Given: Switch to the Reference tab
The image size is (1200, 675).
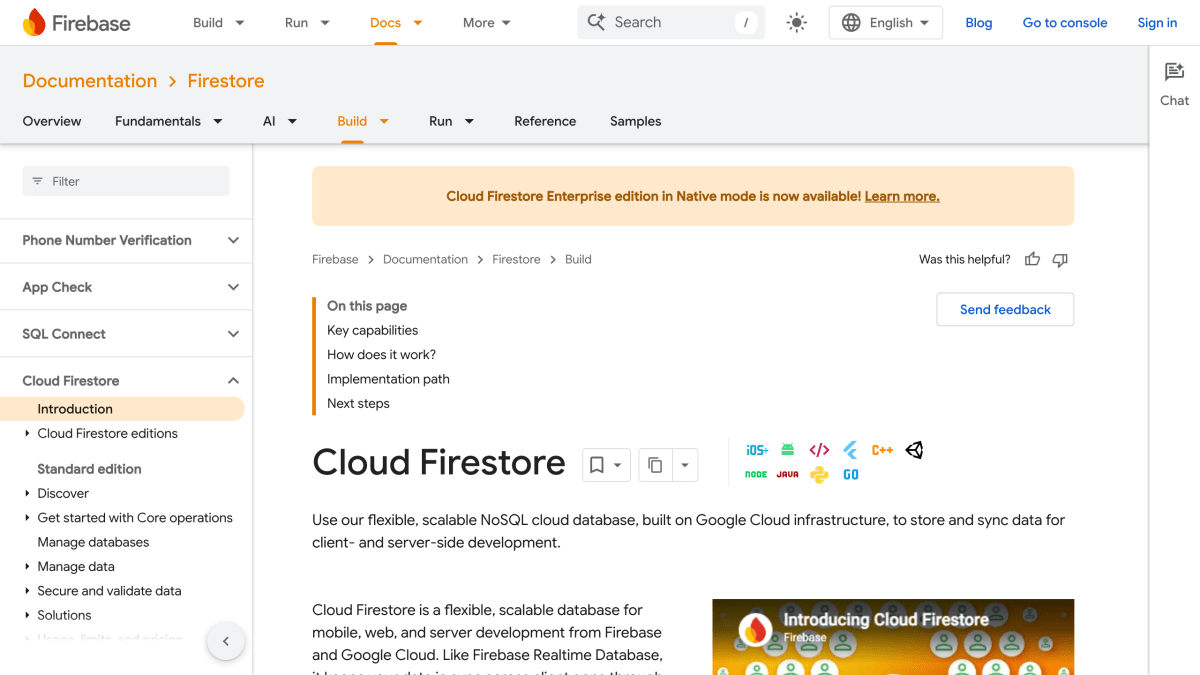Looking at the screenshot, I should click(x=545, y=121).
